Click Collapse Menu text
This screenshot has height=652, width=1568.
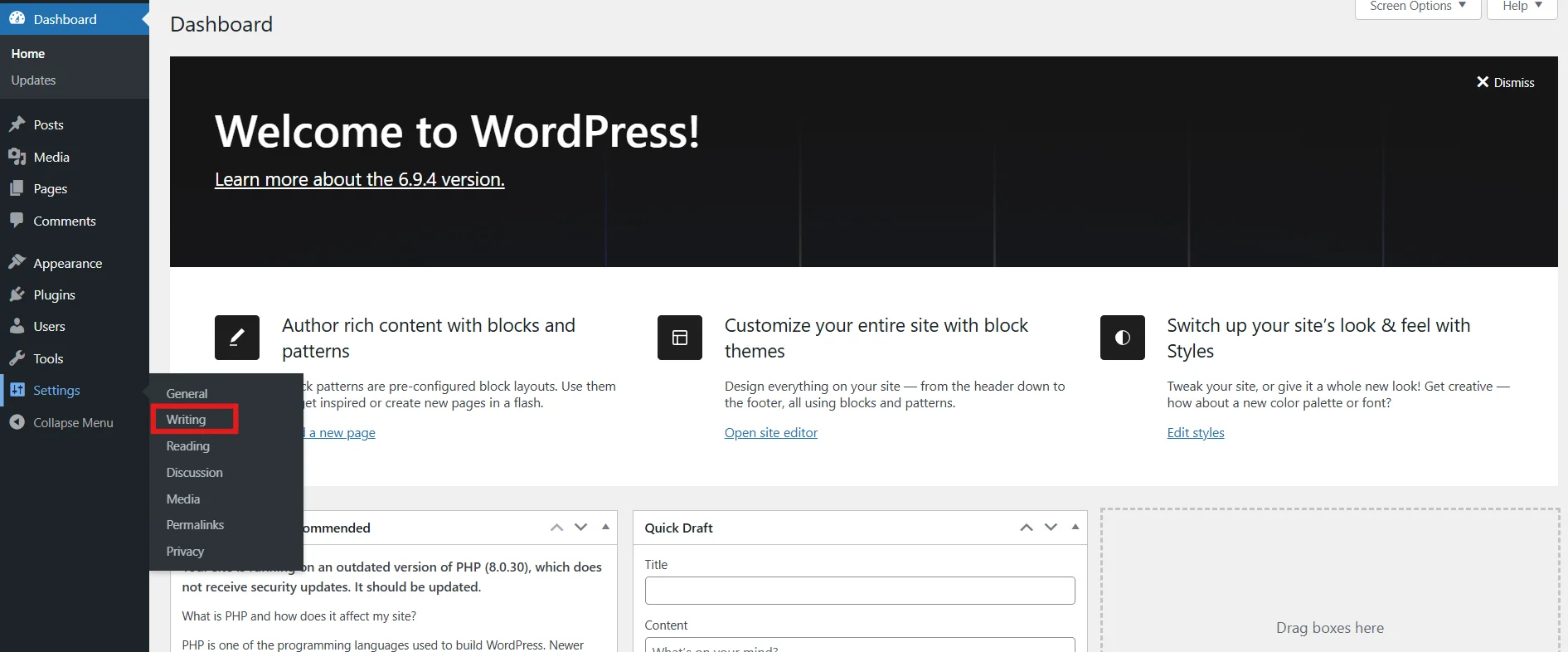click(73, 422)
